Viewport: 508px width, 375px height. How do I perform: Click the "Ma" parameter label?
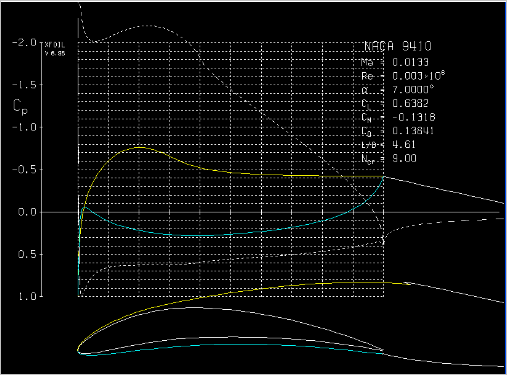pos(367,62)
